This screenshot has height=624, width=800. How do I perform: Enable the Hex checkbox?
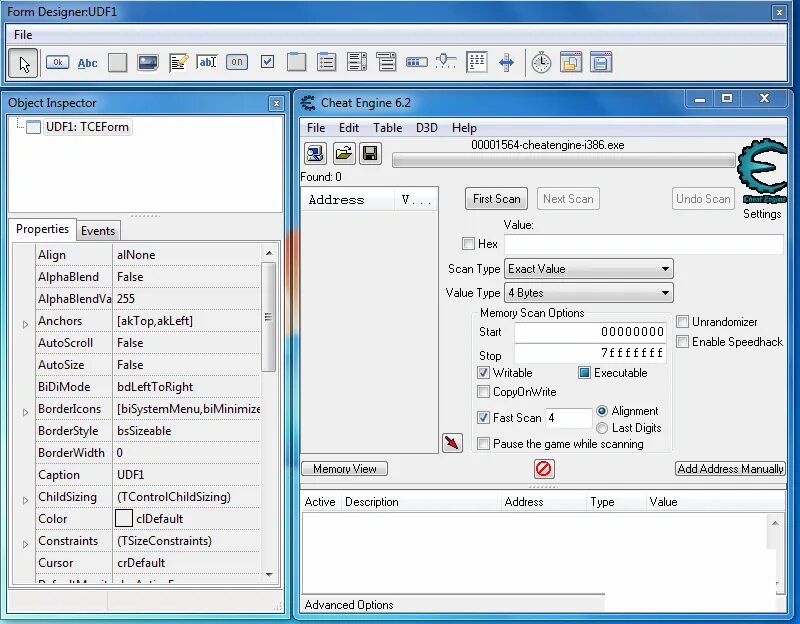point(468,243)
